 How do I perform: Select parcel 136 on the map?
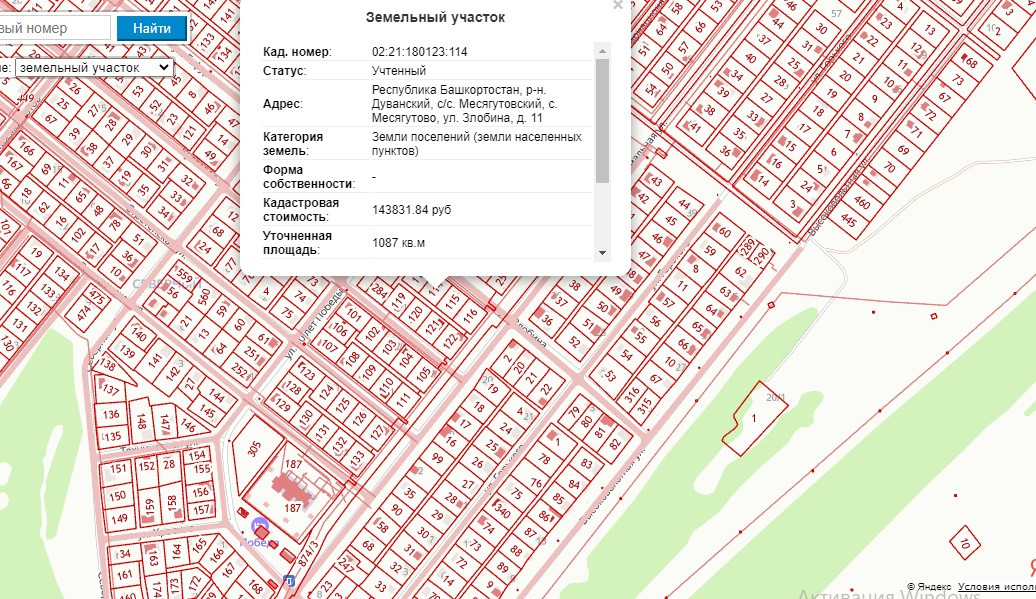pyautogui.click(x=111, y=415)
